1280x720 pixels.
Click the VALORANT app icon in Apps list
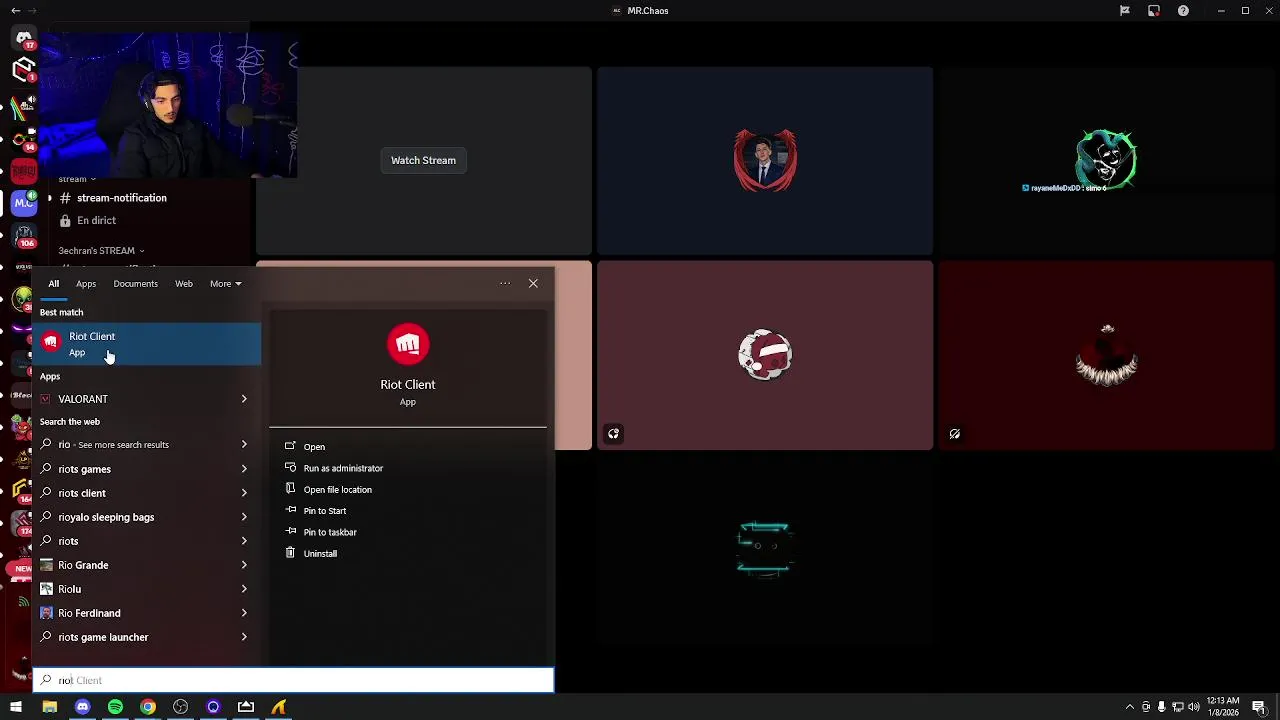[46, 399]
